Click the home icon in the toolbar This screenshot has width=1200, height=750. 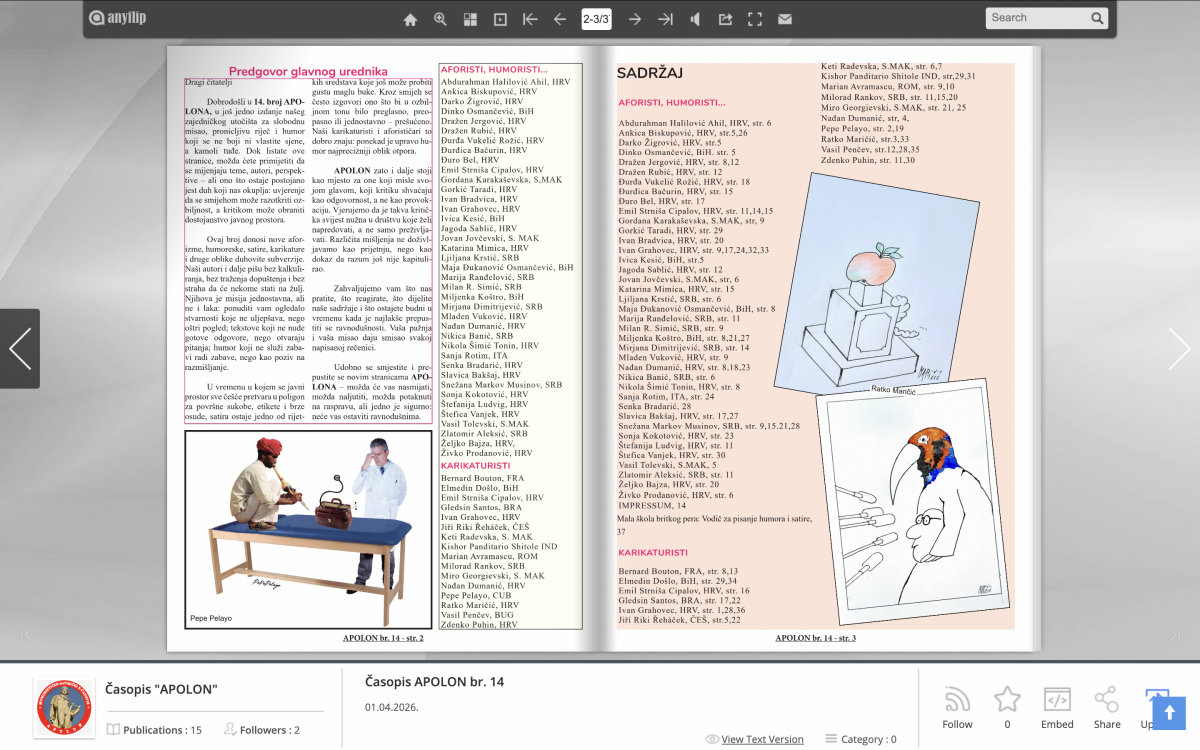pyautogui.click(x=410, y=19)
